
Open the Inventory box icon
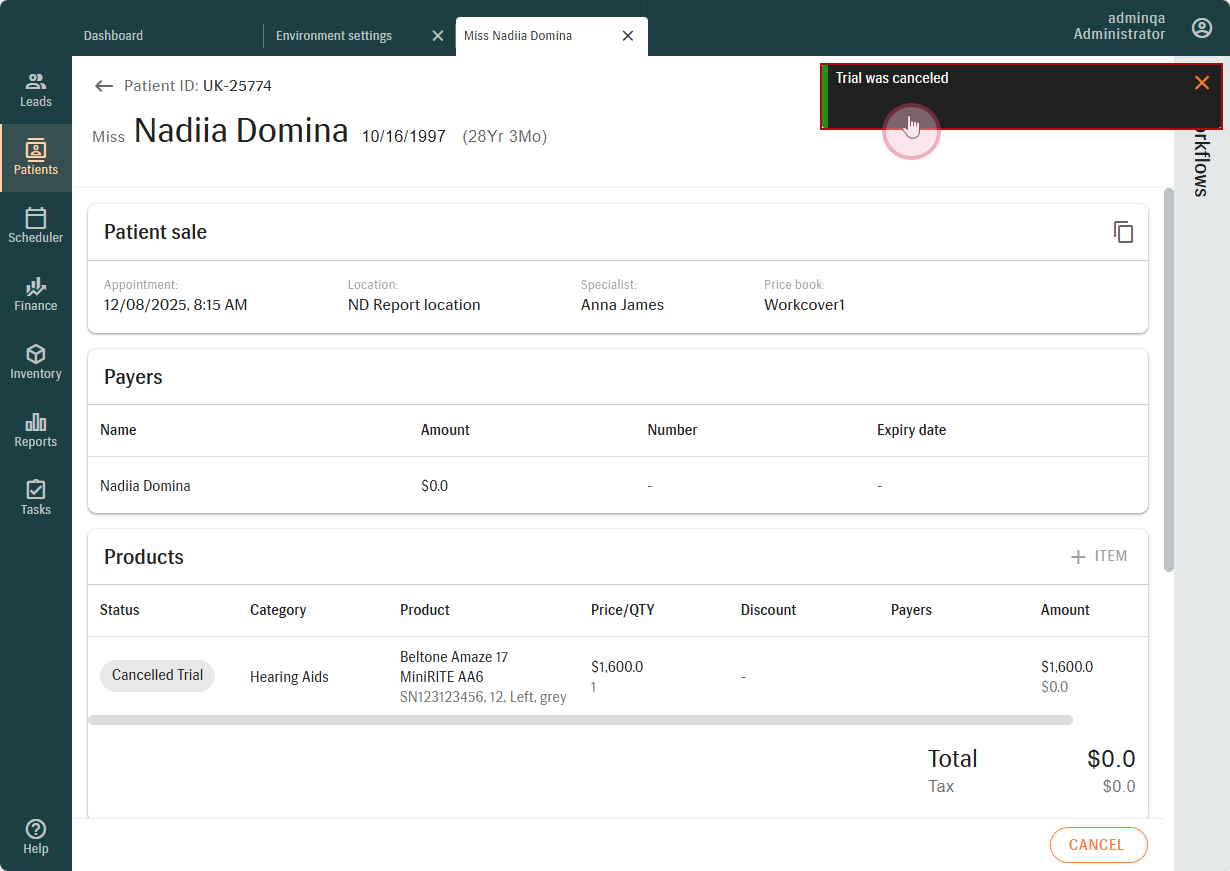point(36,354)
